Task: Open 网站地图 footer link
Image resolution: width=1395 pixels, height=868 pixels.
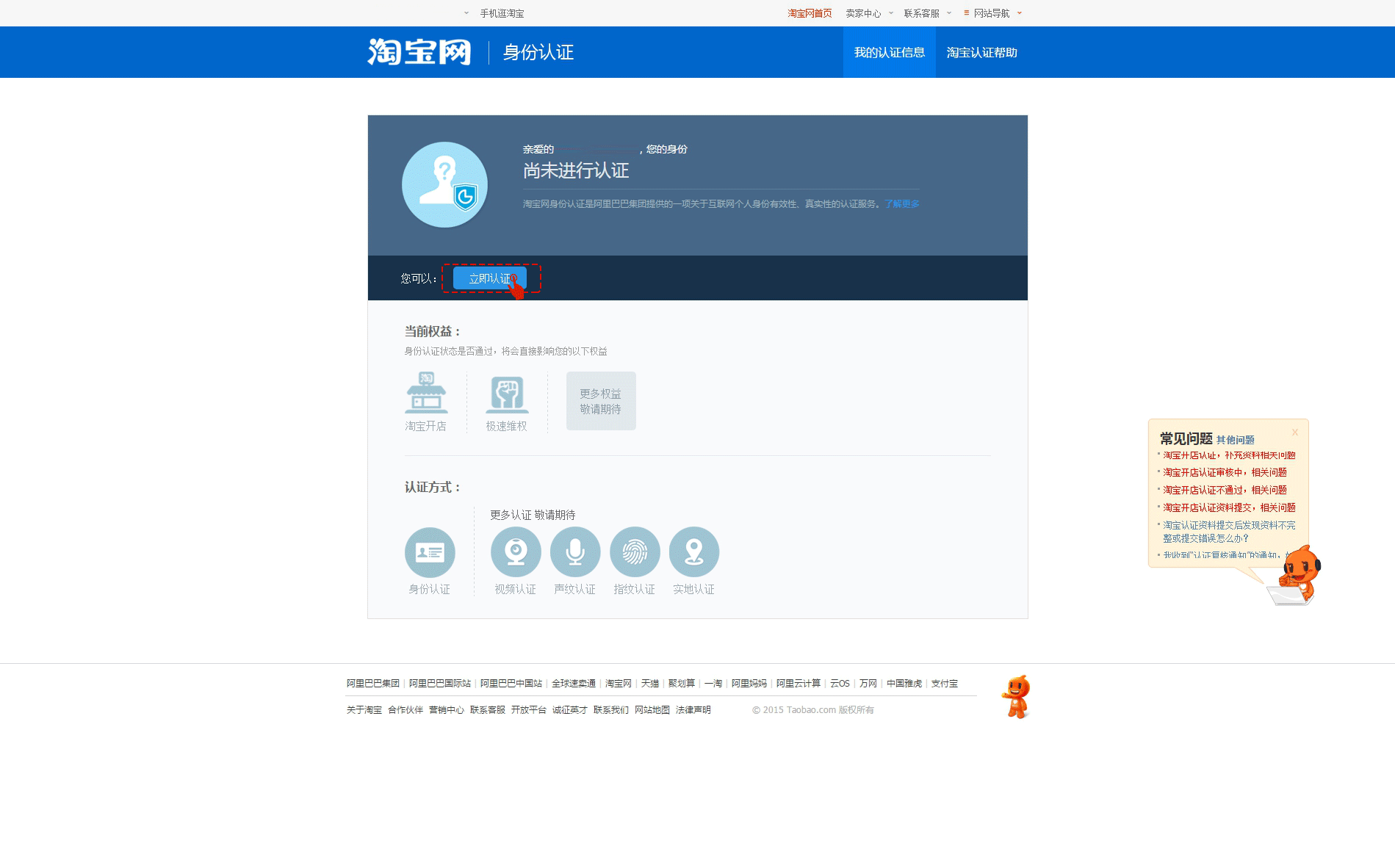Action: tap(652, 709)
